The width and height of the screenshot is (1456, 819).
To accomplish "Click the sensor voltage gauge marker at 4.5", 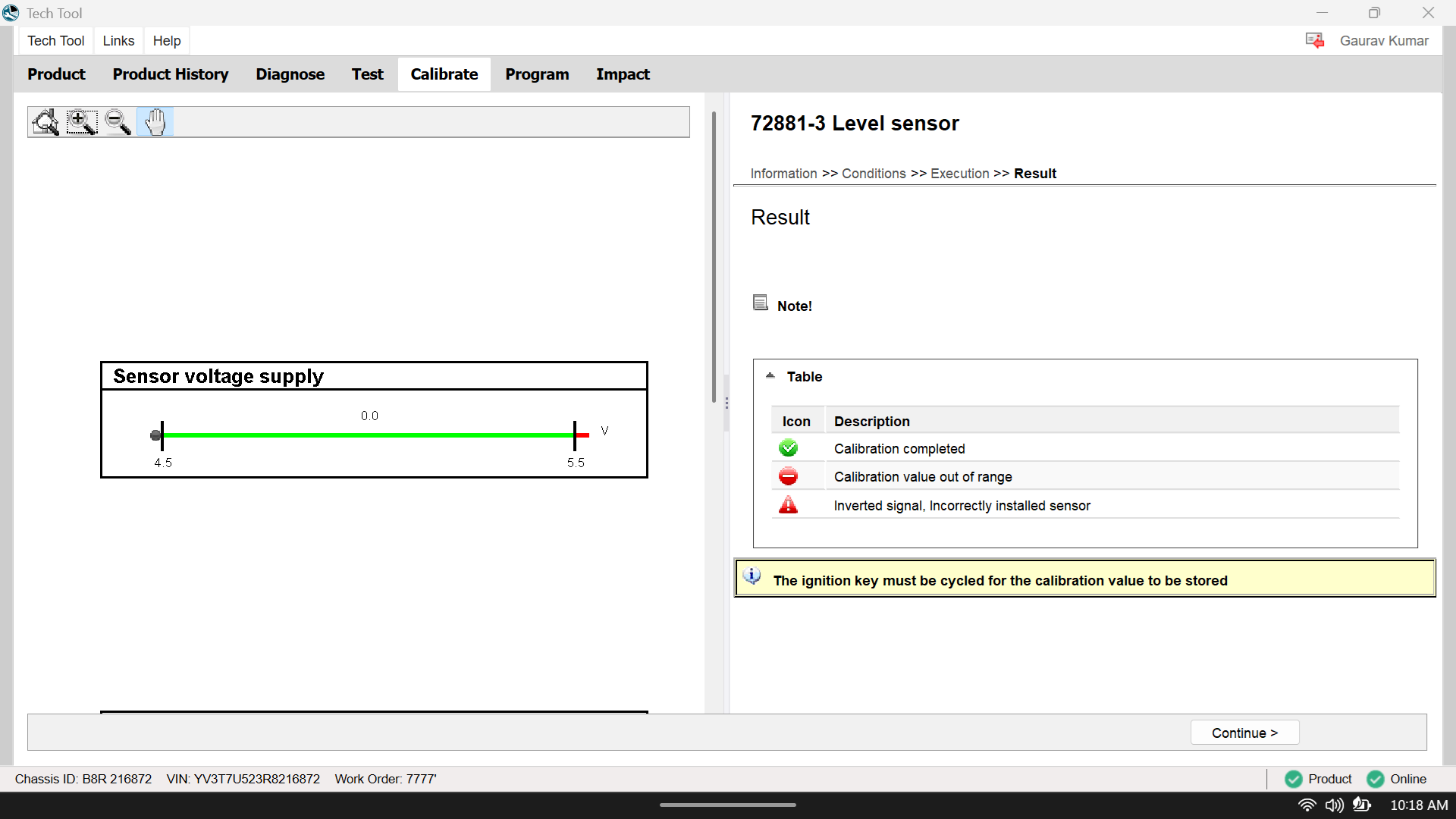I will [x=157, y=435].
